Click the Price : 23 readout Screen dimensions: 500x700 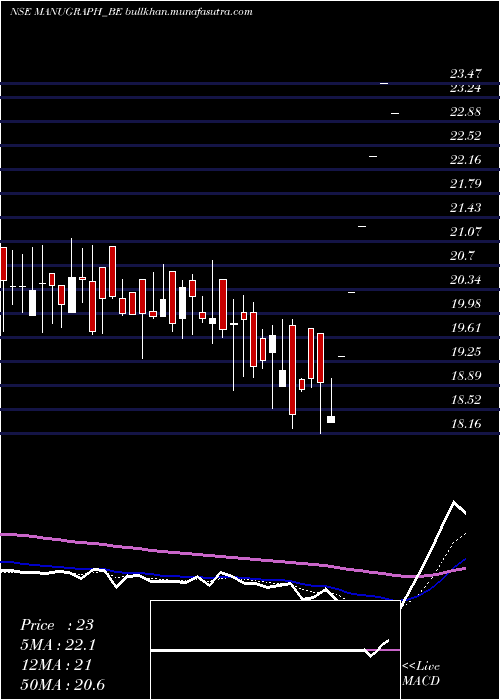[57, 625]
